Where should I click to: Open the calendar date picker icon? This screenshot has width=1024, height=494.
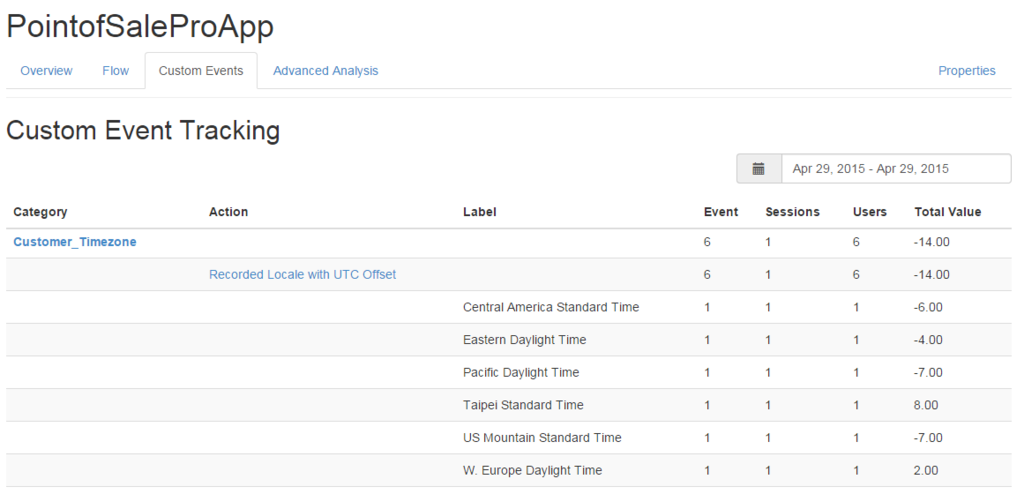758,169
